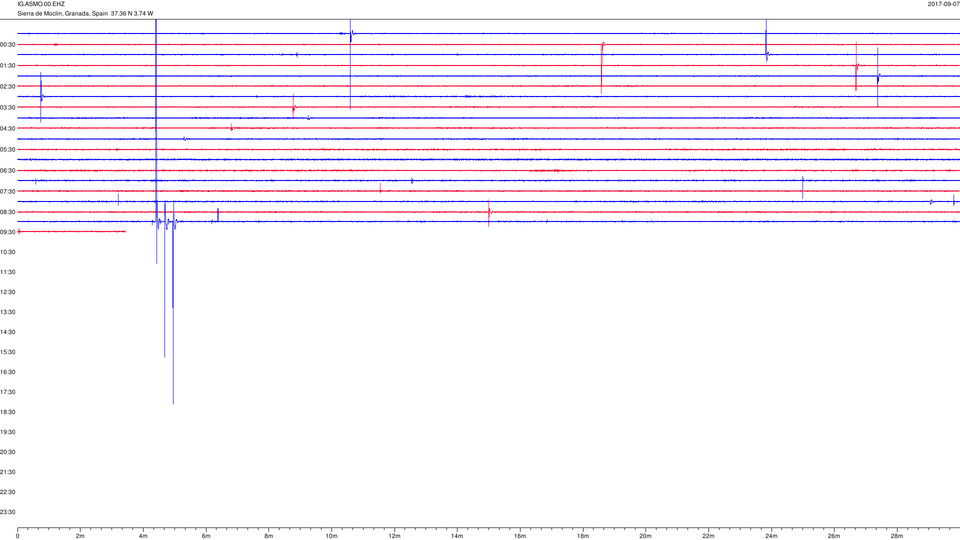Pick the 06:30 row label
This screenshot has width=960, height=540.
[x=7, y=171]
